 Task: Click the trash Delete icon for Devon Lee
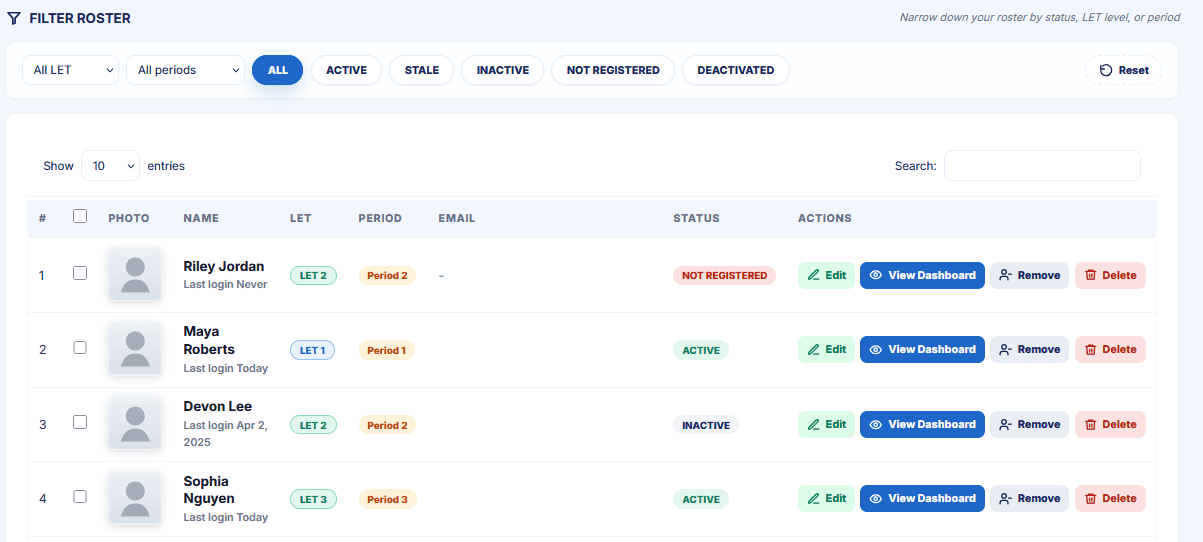point(1091,424)
